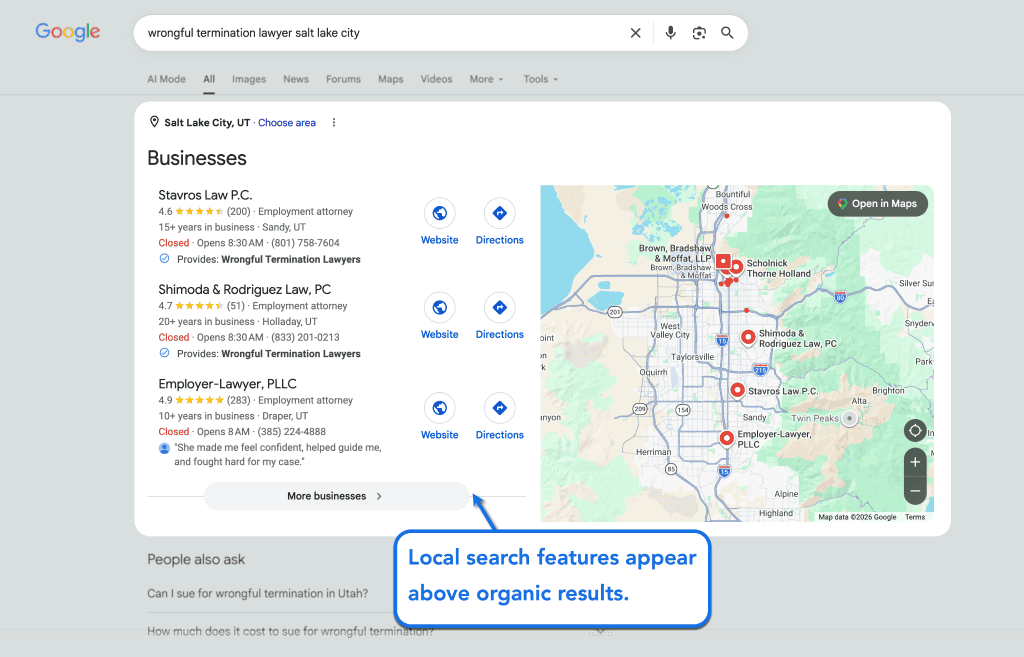The height and width of the screenshot is (657, 1024).
Task: Zoom in on the map with plus button
Action: 915,462
